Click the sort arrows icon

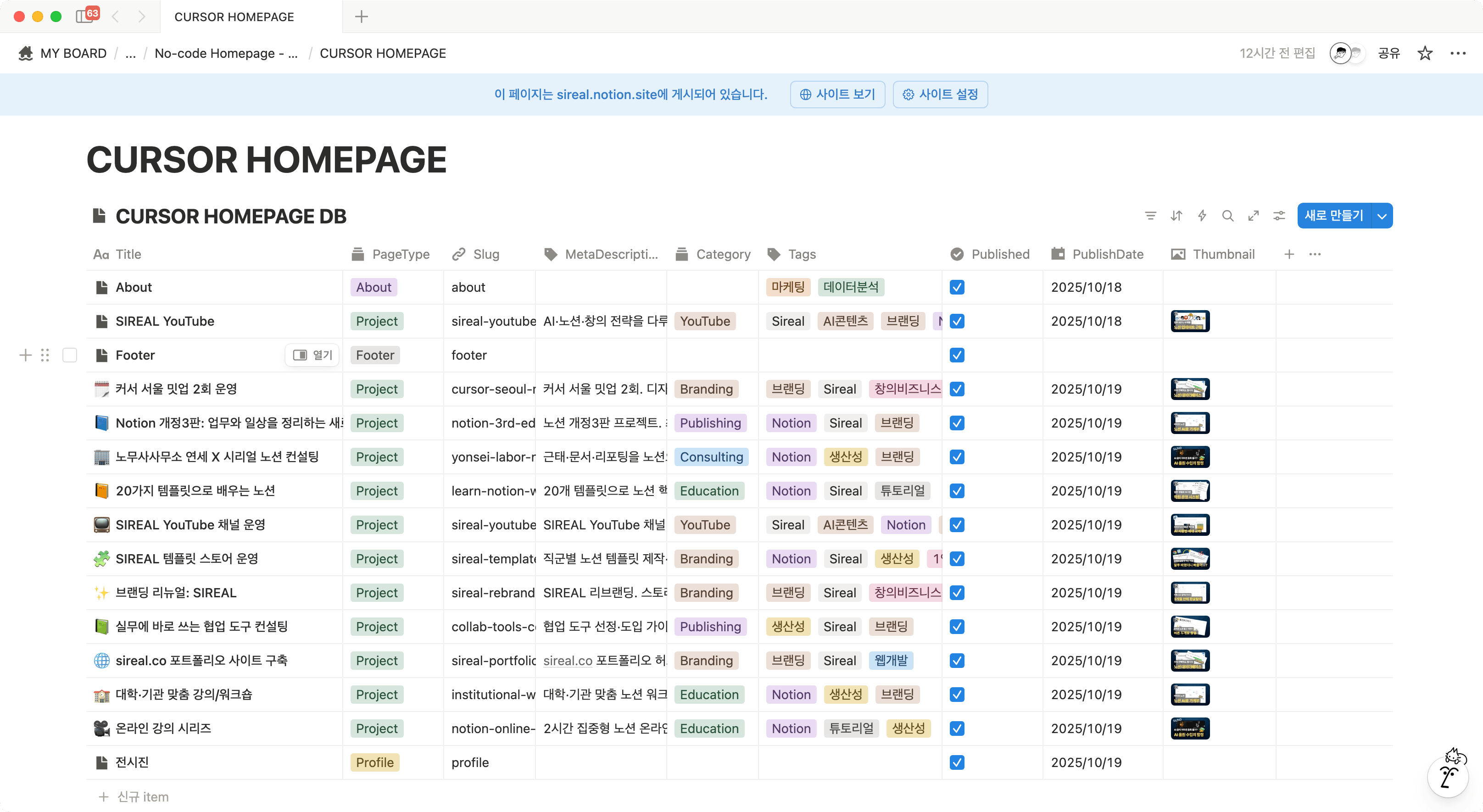pyautogui.click(x=1176, y=216)
